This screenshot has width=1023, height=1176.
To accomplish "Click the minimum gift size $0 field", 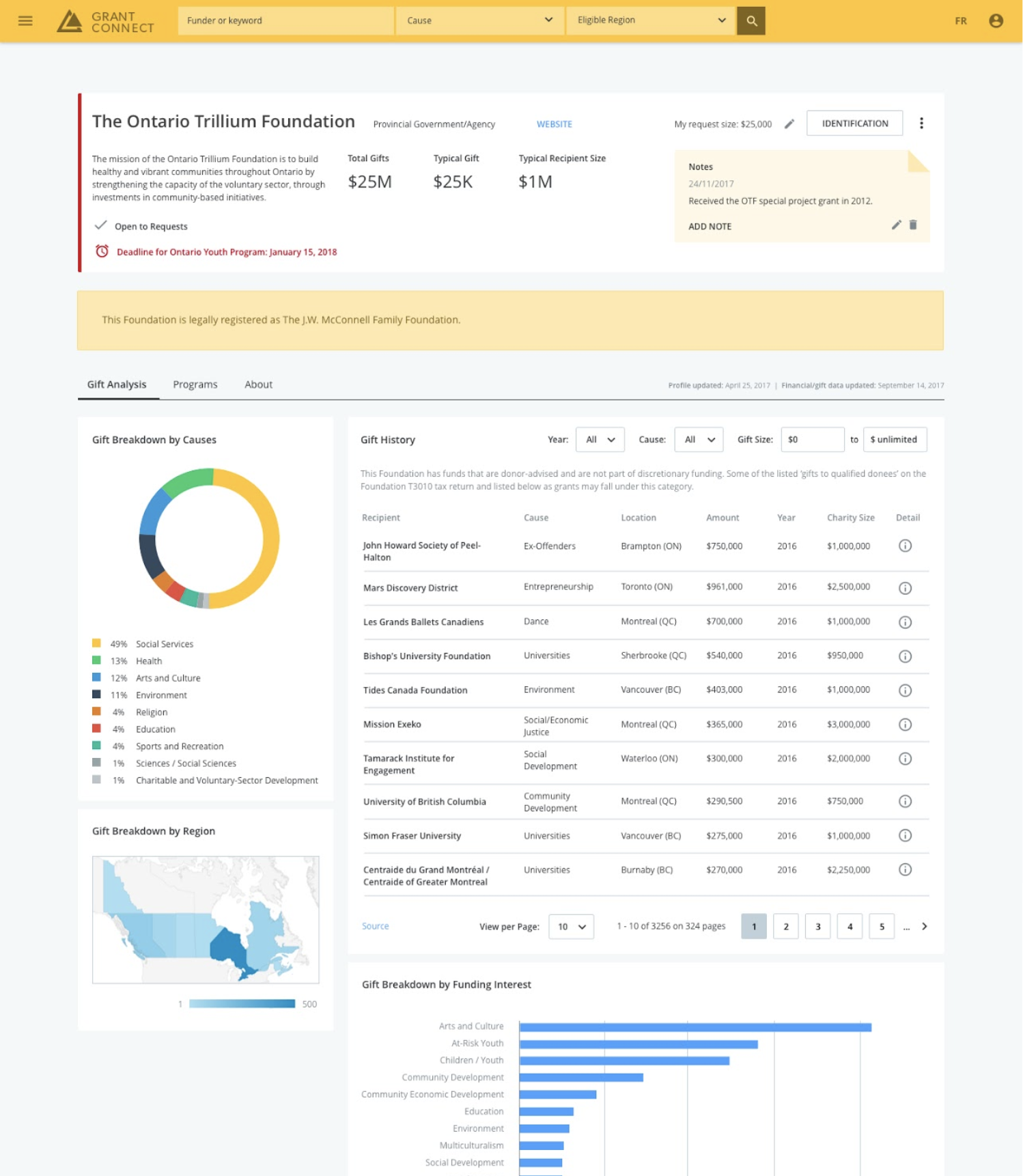I will pyautogui.click(x=812, y=440).
